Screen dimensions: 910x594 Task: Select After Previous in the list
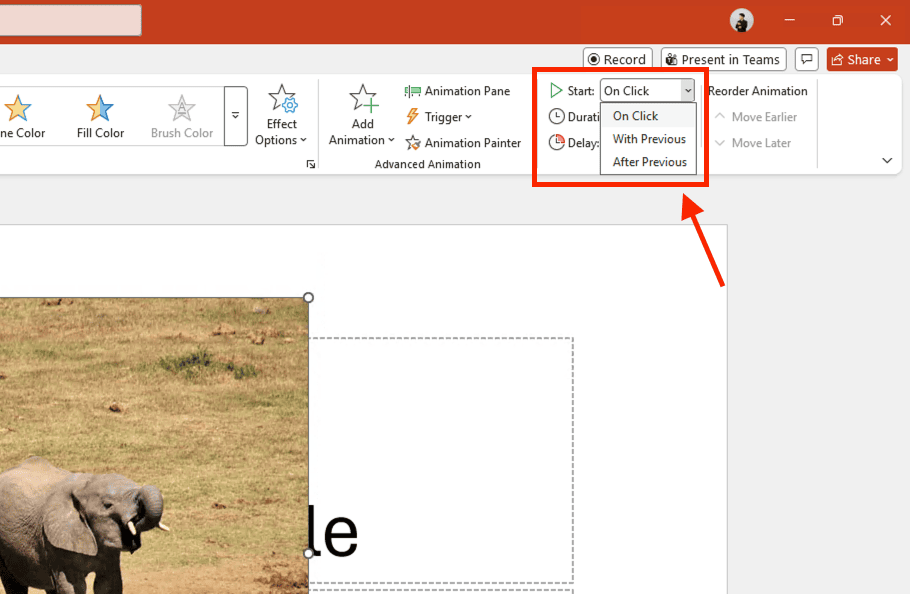[649, 162]
